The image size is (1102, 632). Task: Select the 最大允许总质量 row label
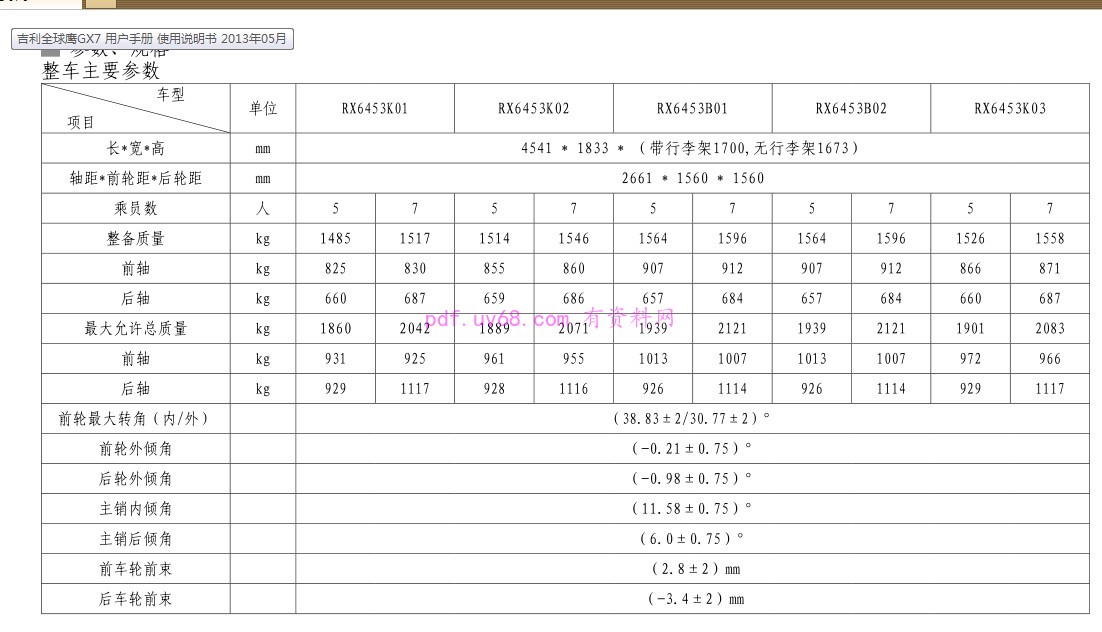click(x=136, y=328)
